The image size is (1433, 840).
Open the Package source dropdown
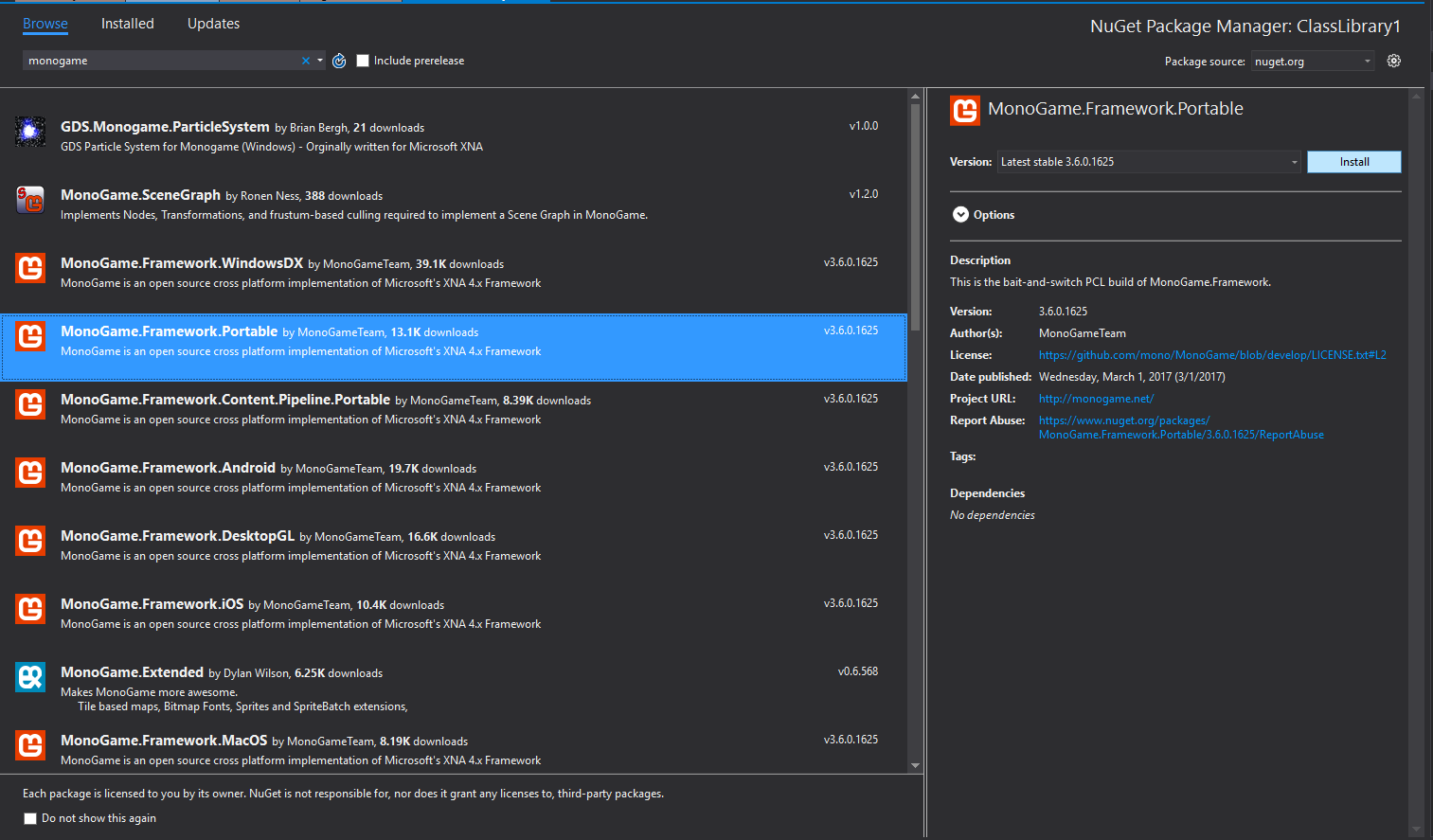(1313, 62)
